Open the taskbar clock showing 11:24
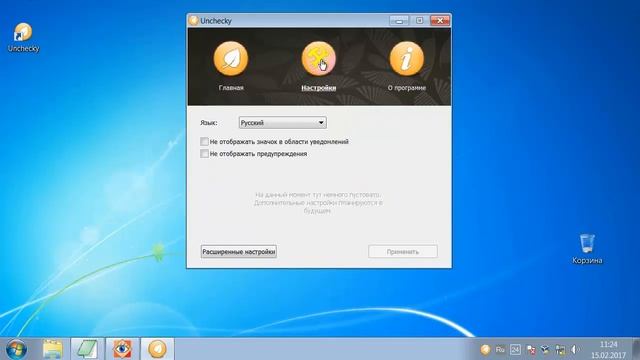Screen dimensions: 640x360 point(609,350)
